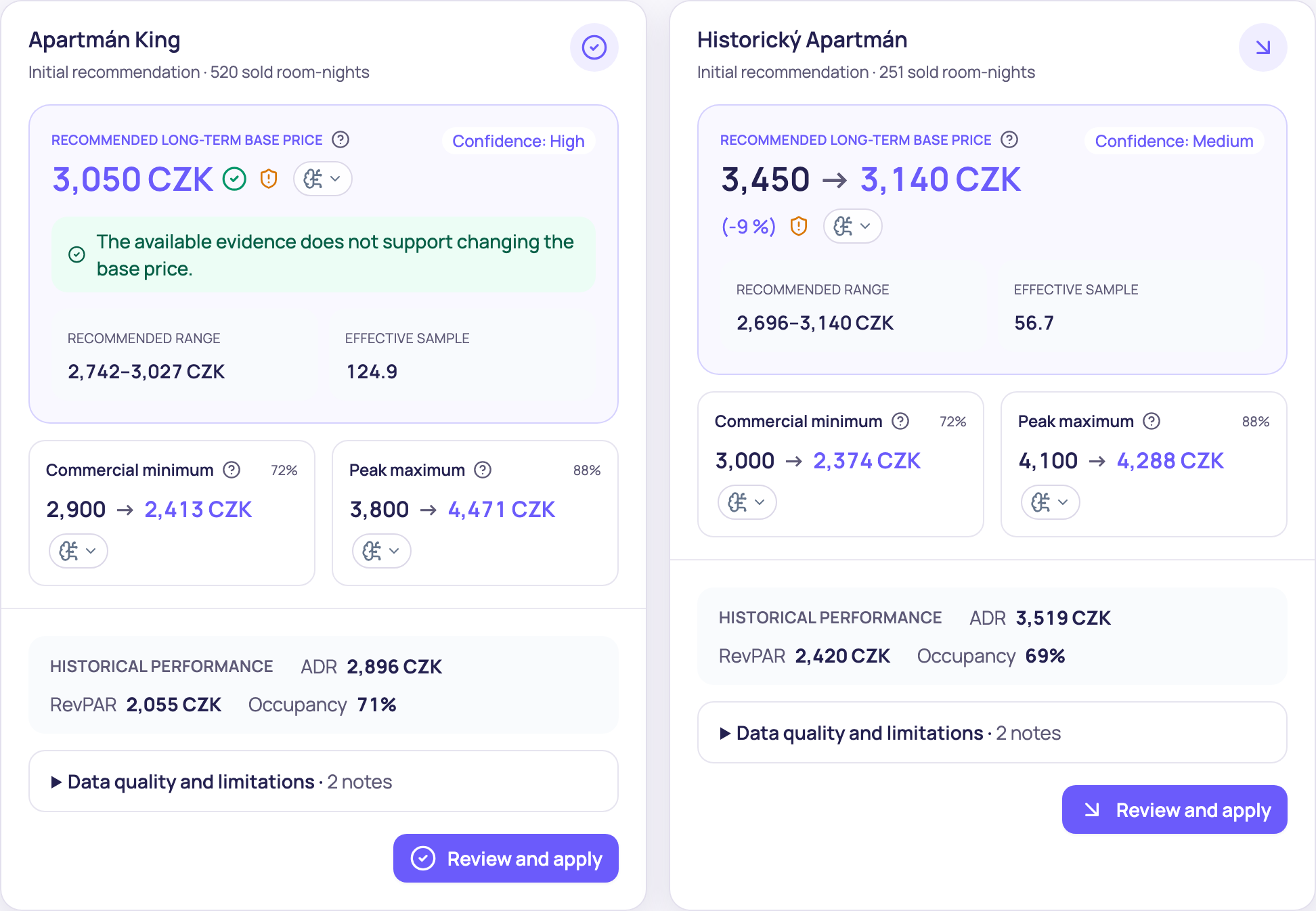Click the 3,140 CZK recommended price
Screen dimensions: 1316x911
click(940, 179)
